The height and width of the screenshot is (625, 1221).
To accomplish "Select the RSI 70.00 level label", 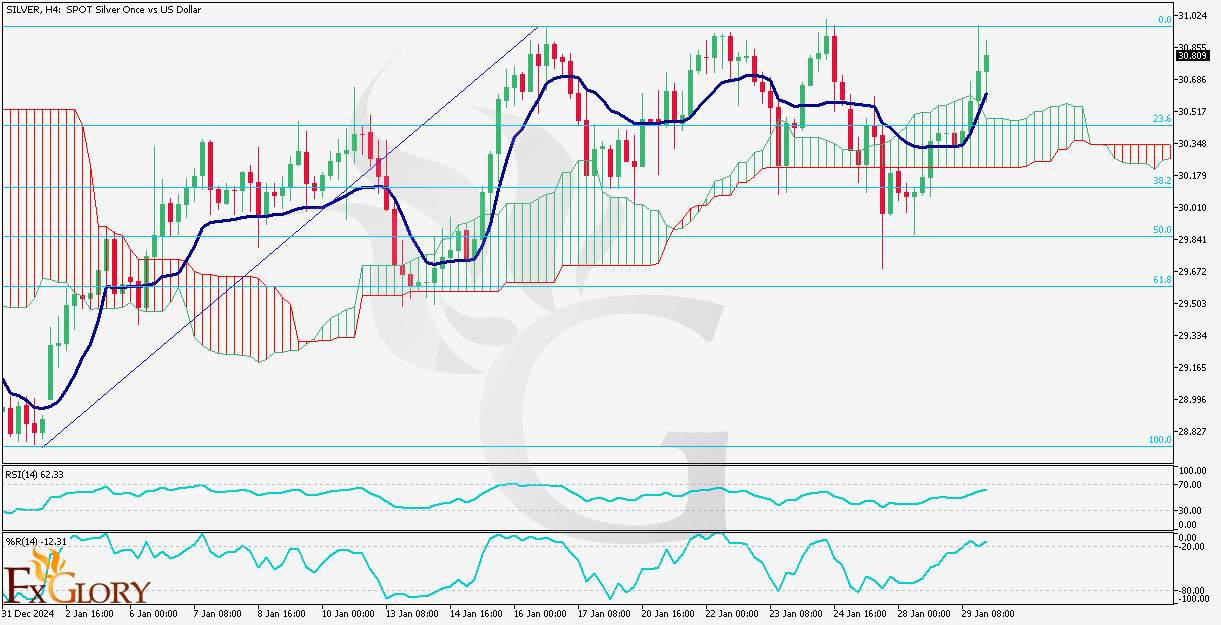I will (1191, 485).
